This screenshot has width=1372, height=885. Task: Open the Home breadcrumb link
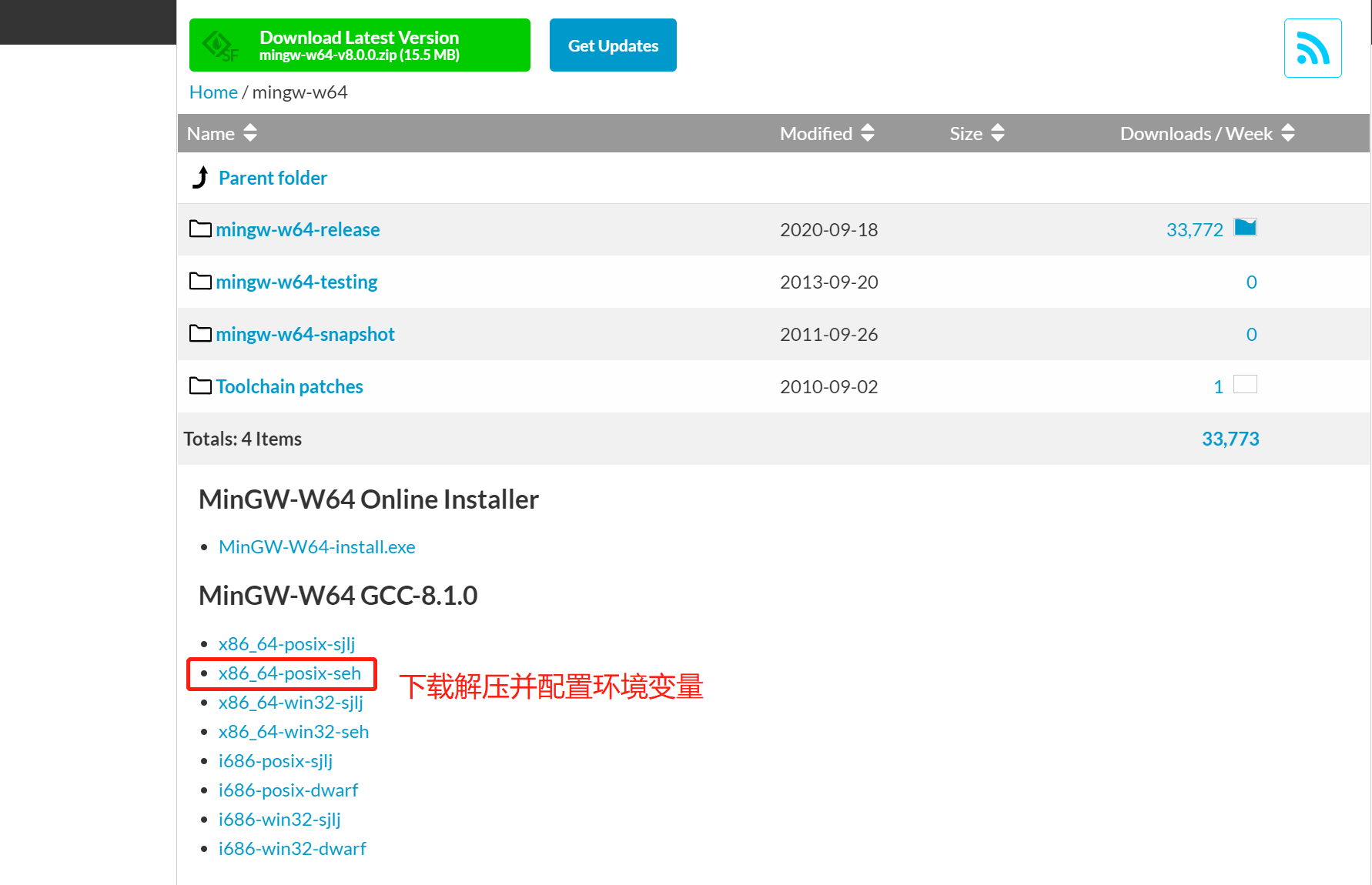click(213, 92)
